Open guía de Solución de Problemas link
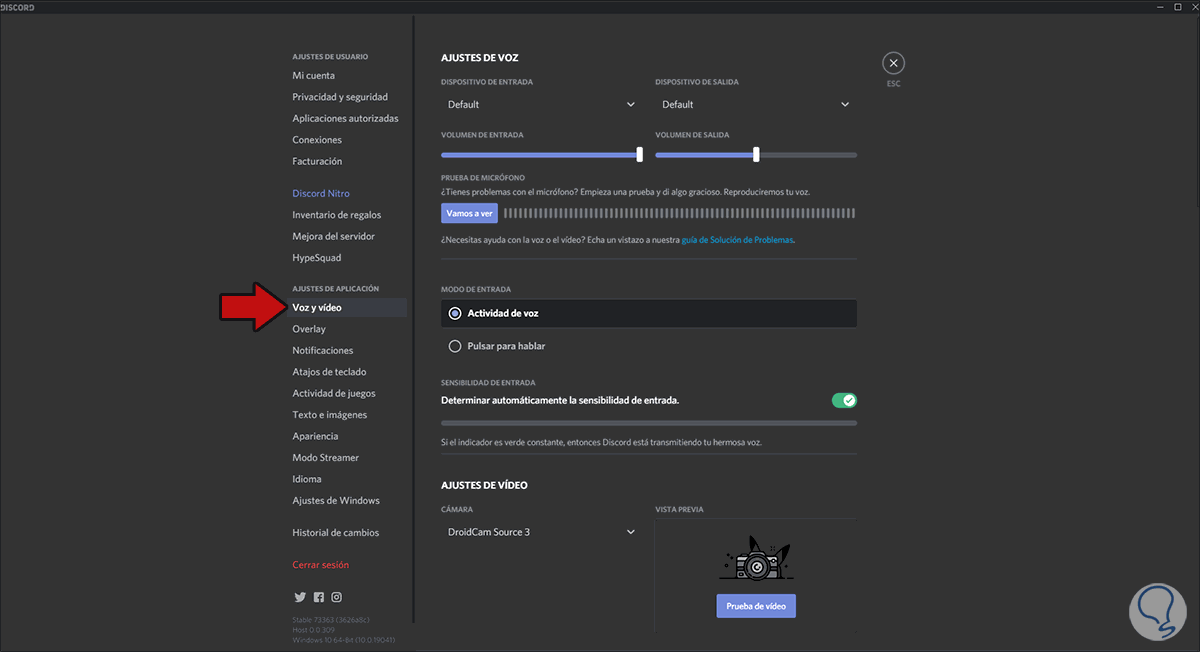This screenshot has width=1200, height=652. (x=738, y=240)
